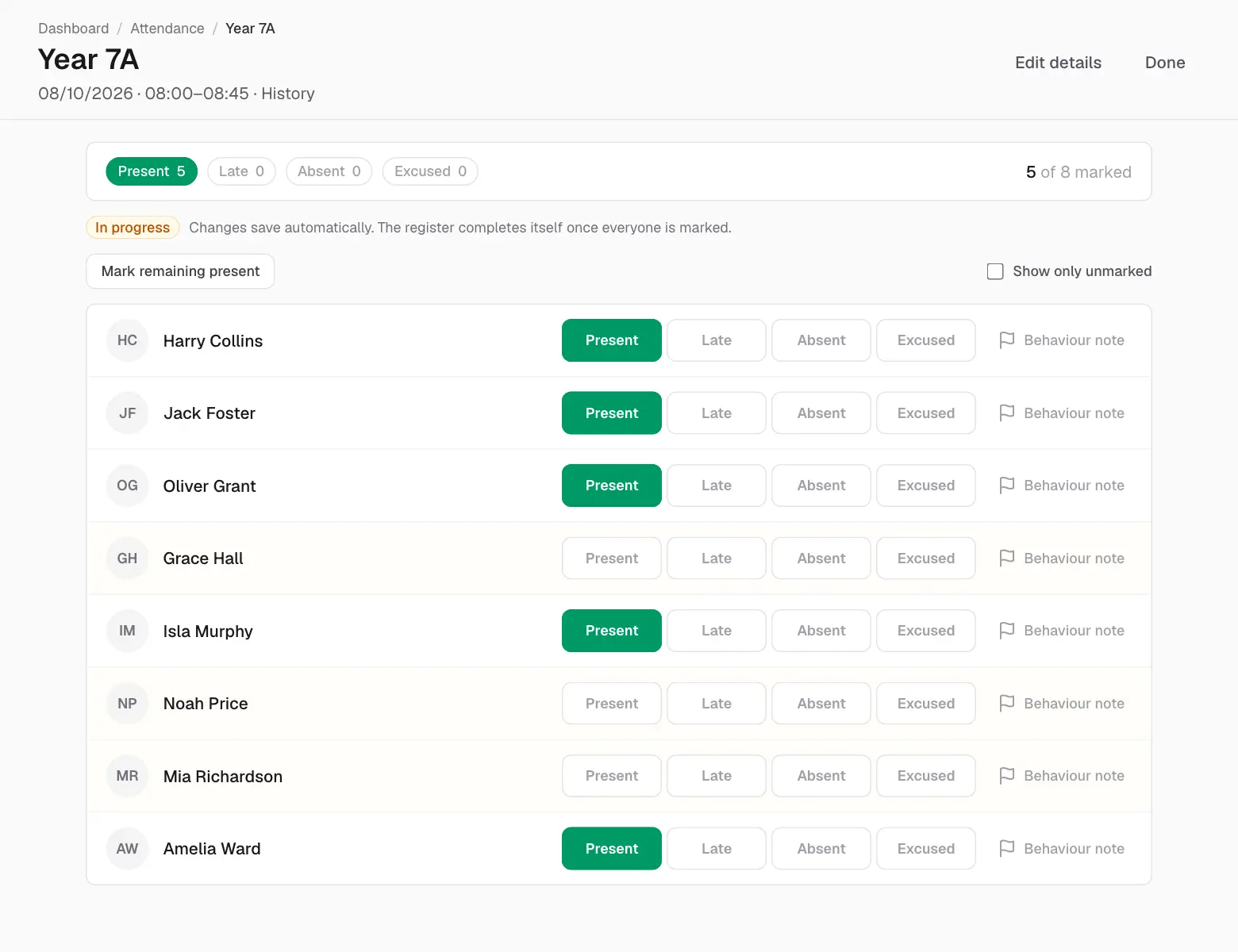Mark Noah Price as Late
Viewport: 1238px width, 952px height.
point(717,704)
